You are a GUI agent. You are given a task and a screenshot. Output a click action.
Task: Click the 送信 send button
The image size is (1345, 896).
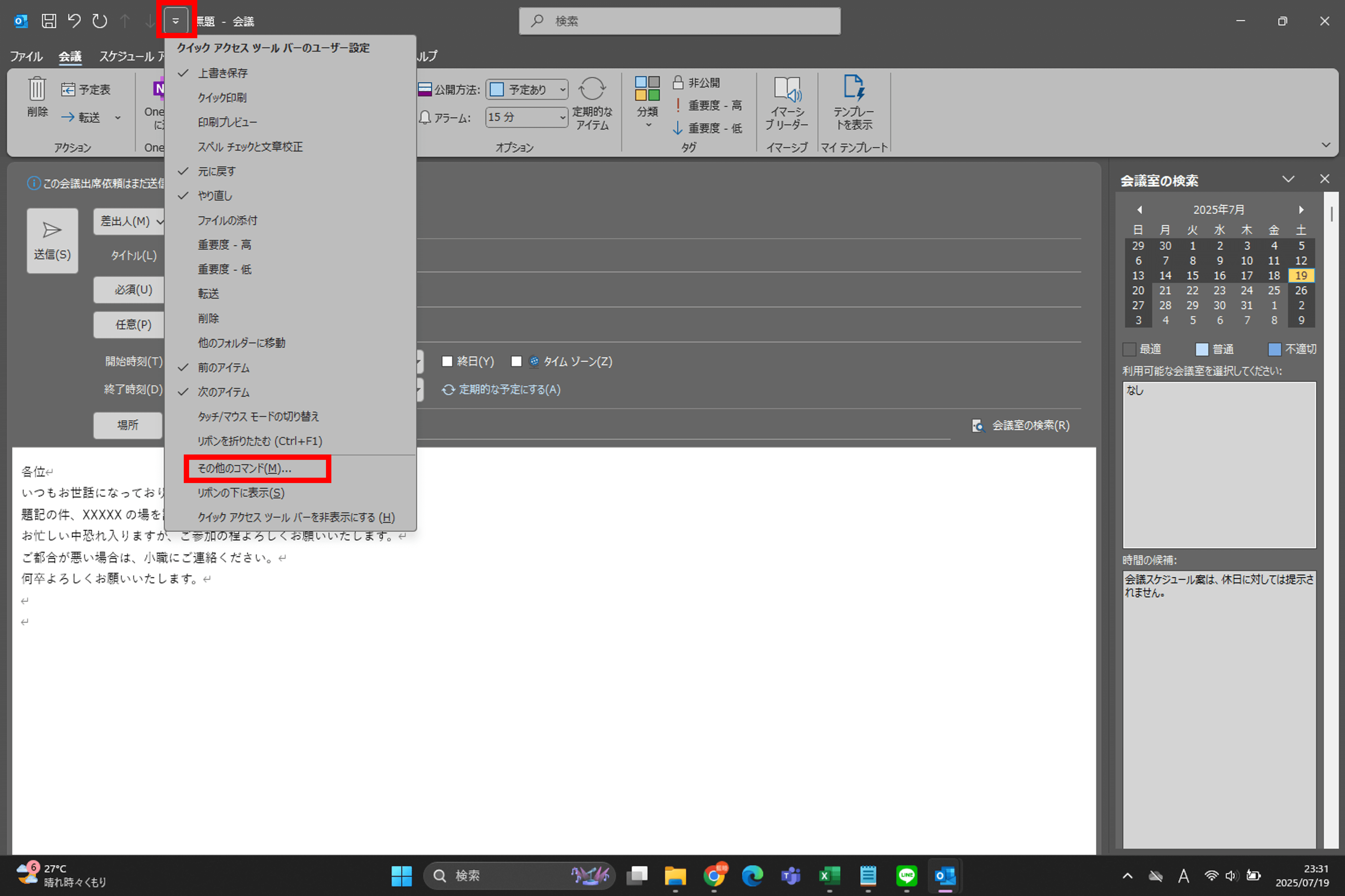point(52,240)
